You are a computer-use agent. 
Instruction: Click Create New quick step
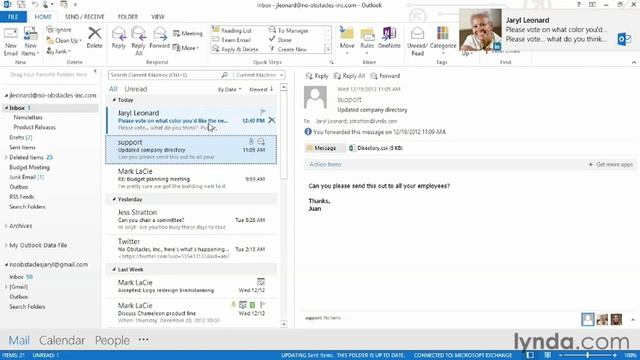click(x=288, y=49)
